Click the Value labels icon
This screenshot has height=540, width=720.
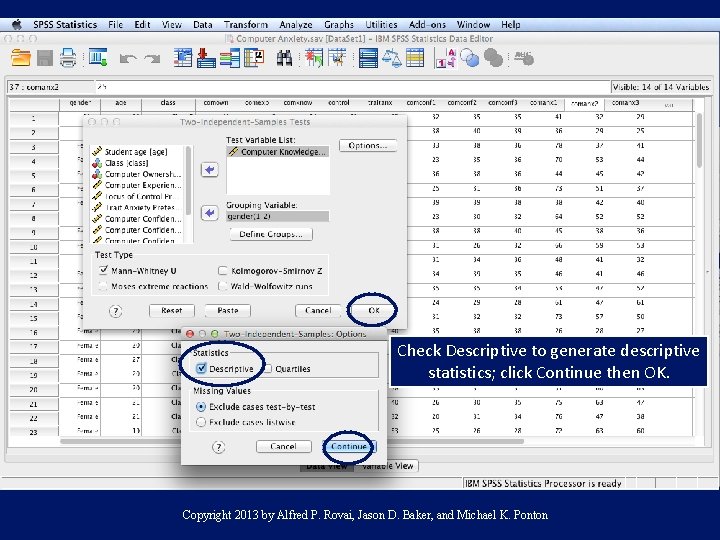(x=445, y=58)
